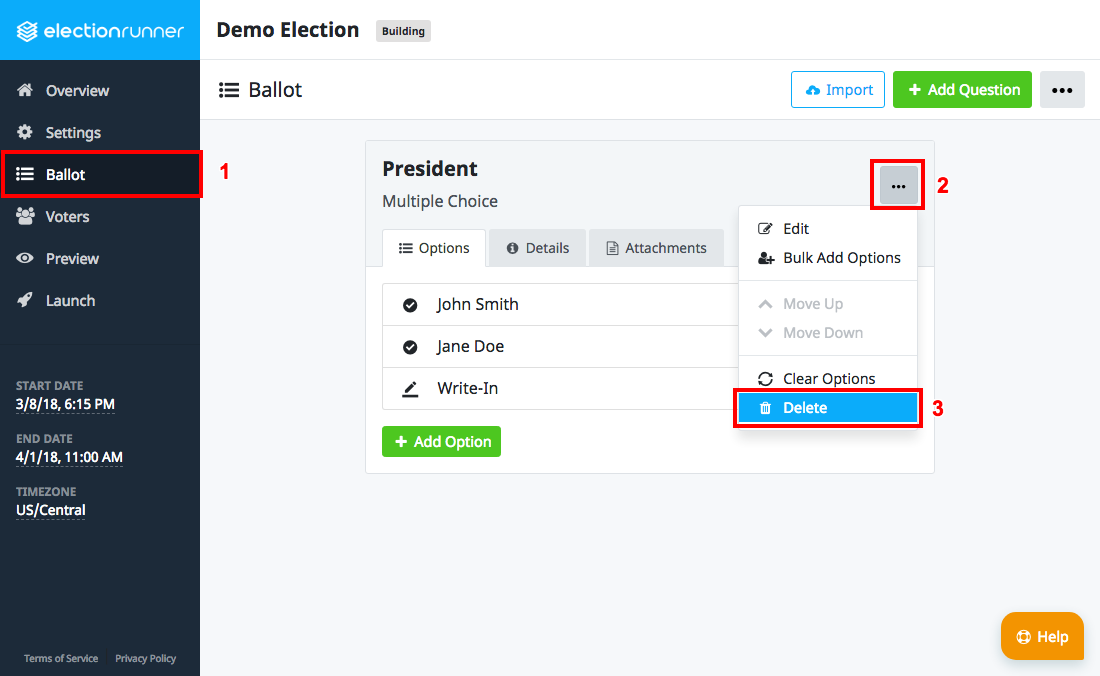Open Preview via the eye icon

click(25, 258)
